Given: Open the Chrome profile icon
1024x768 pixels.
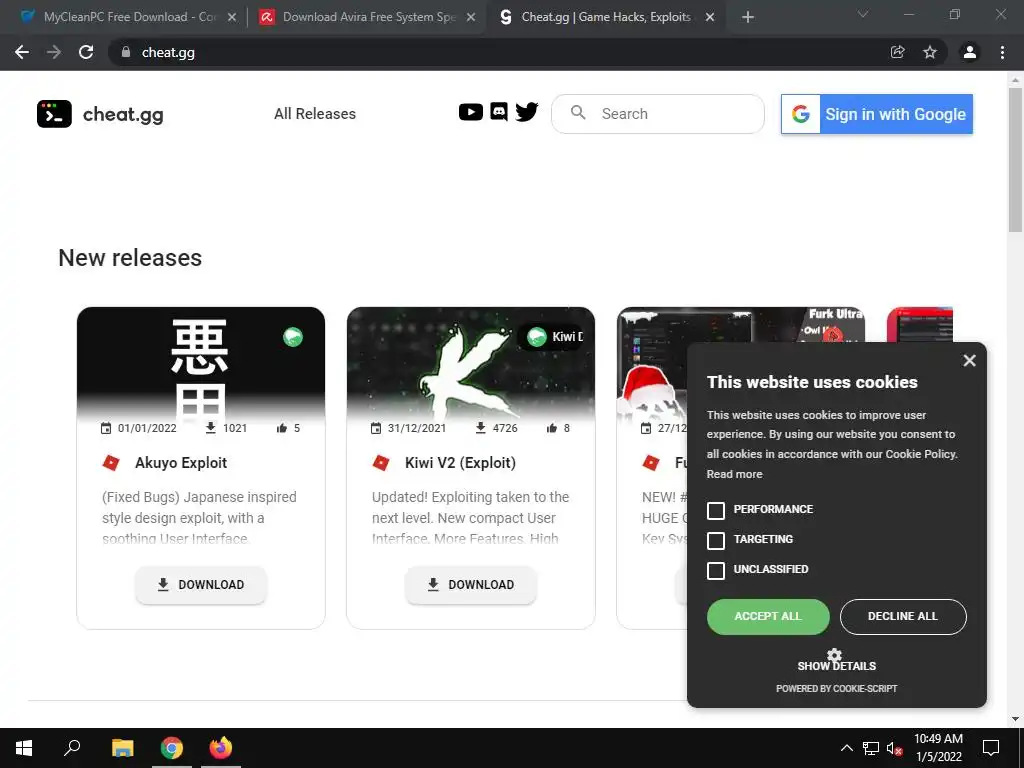Looking at the screenshot, I should [970, 52].
